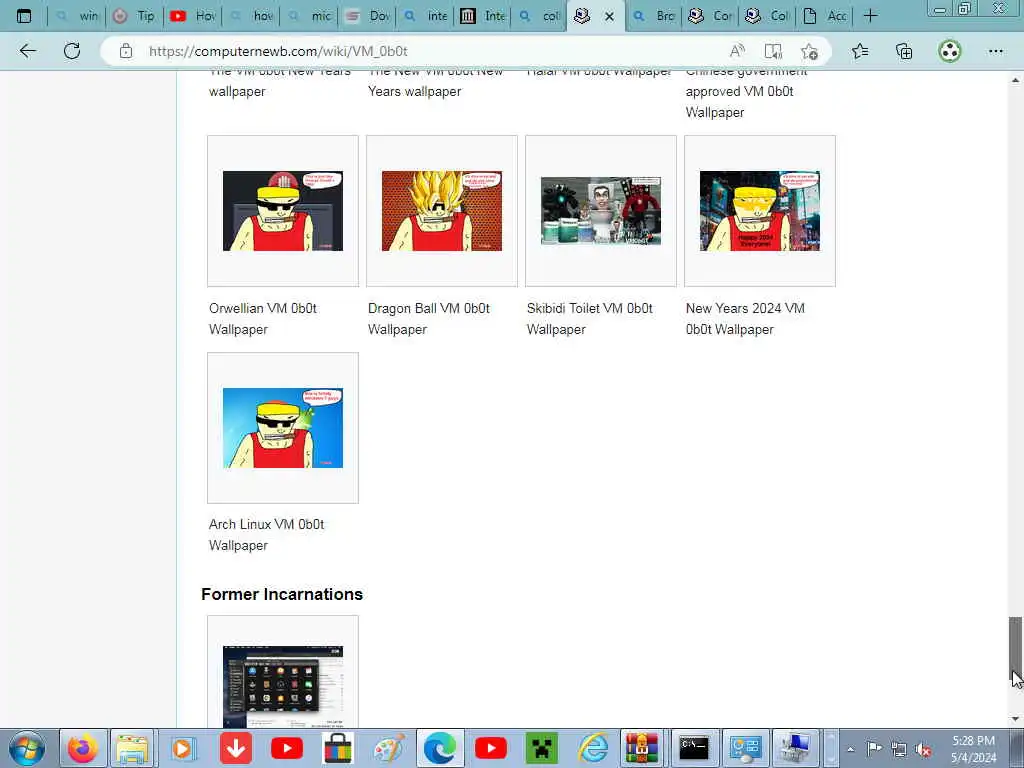This screenshot has width=1024, height=768.
Task: Click the scrollbar down arrow
Action: [x=1015, y=720]
